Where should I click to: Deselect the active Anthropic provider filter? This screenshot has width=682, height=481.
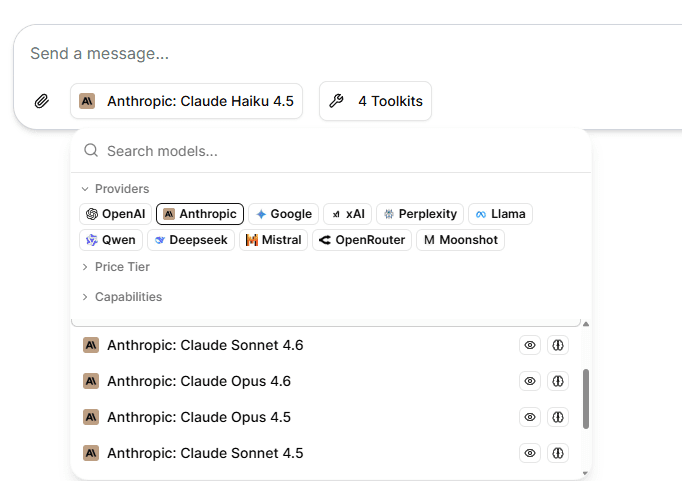point(200,214)
